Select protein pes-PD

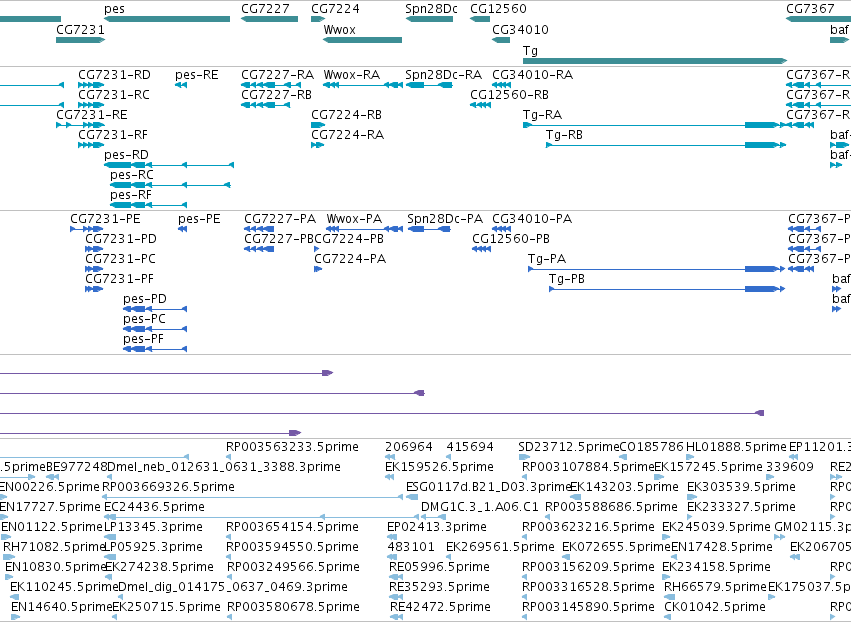(x=145, y=300)
